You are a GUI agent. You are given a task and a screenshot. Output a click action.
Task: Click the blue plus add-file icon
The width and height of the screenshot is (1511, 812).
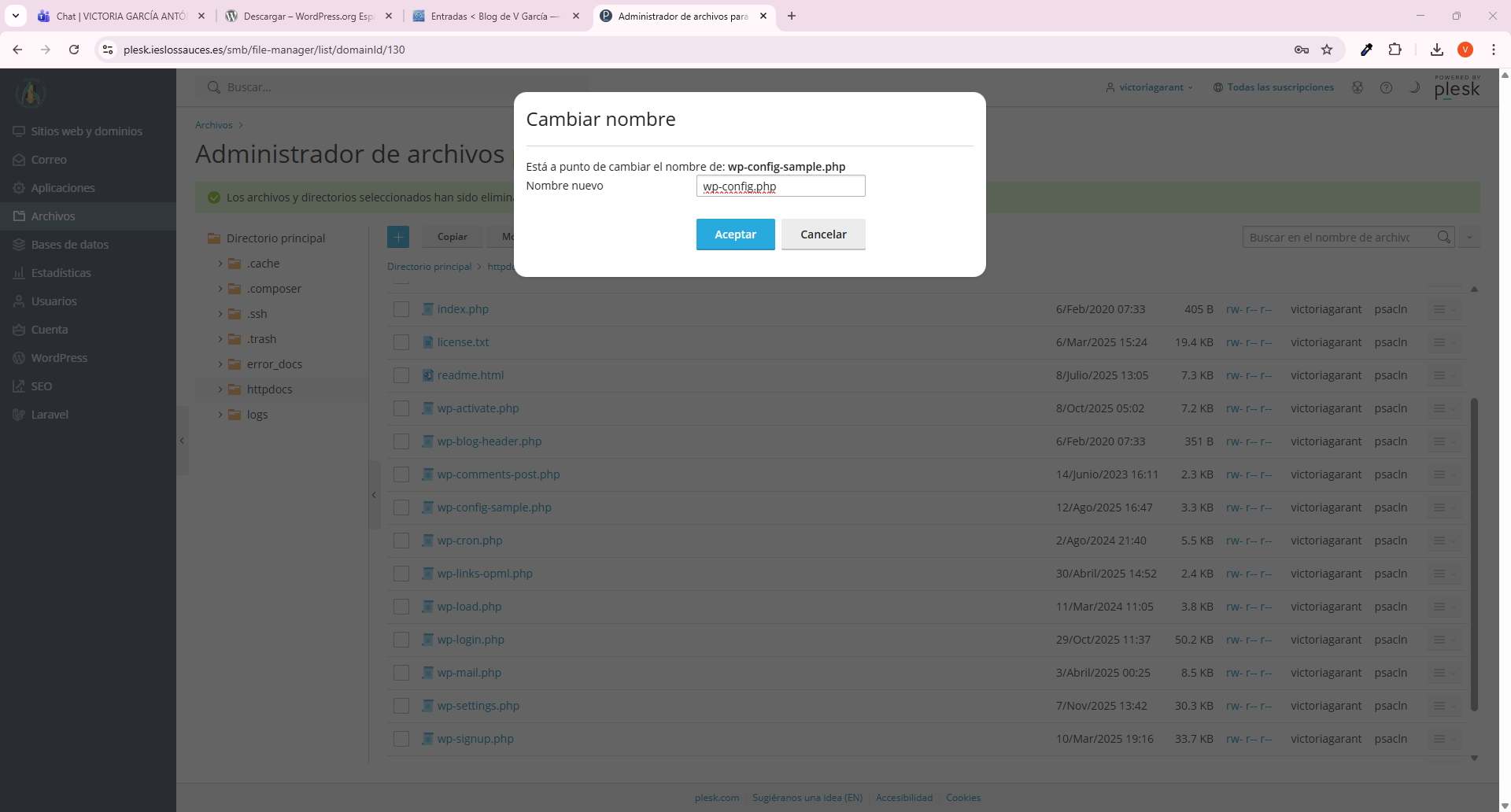click(x=398, y=237)
